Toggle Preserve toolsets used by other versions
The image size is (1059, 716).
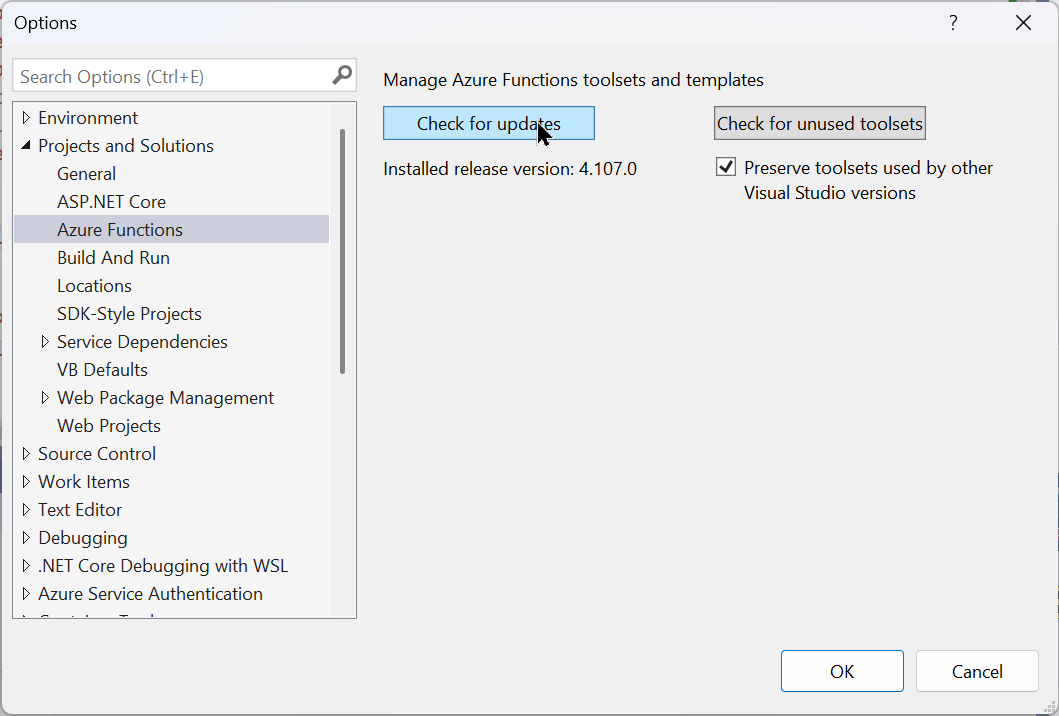pyautogui.click(x=726, y=167)
